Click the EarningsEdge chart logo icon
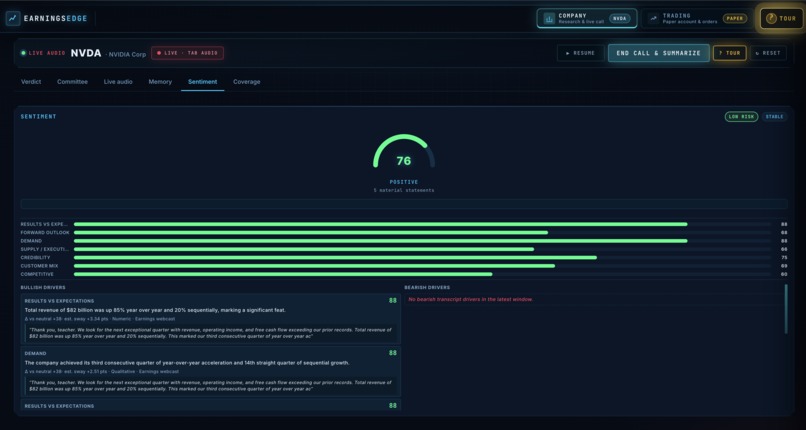This screenshot has height=430, width=806. pyautogui.click(x=13, y=18)
